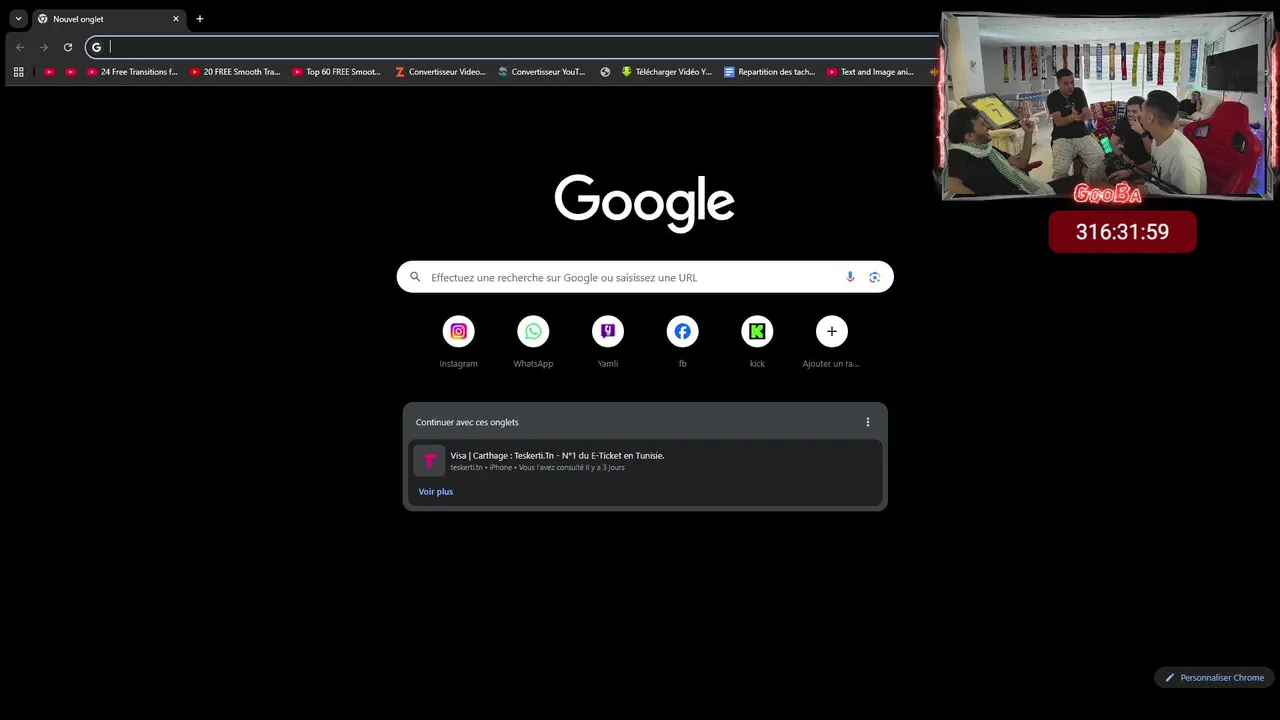This screenshot has width=1280, height=720.
Task: Open the Text and Image ani... bookmark
Action: point(870,72)
